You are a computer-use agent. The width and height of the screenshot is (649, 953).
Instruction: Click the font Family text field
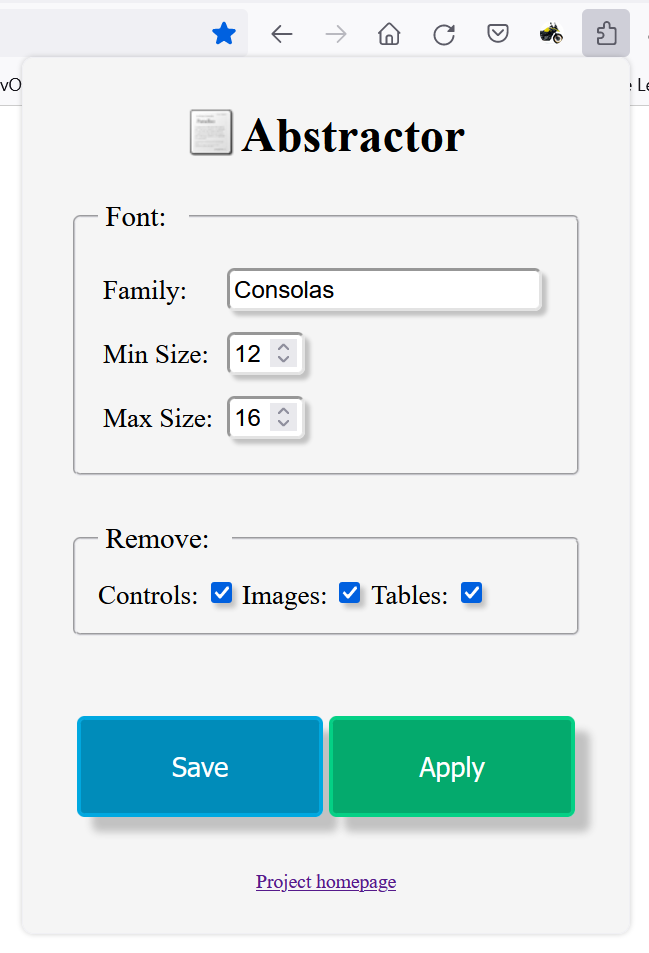384,290
